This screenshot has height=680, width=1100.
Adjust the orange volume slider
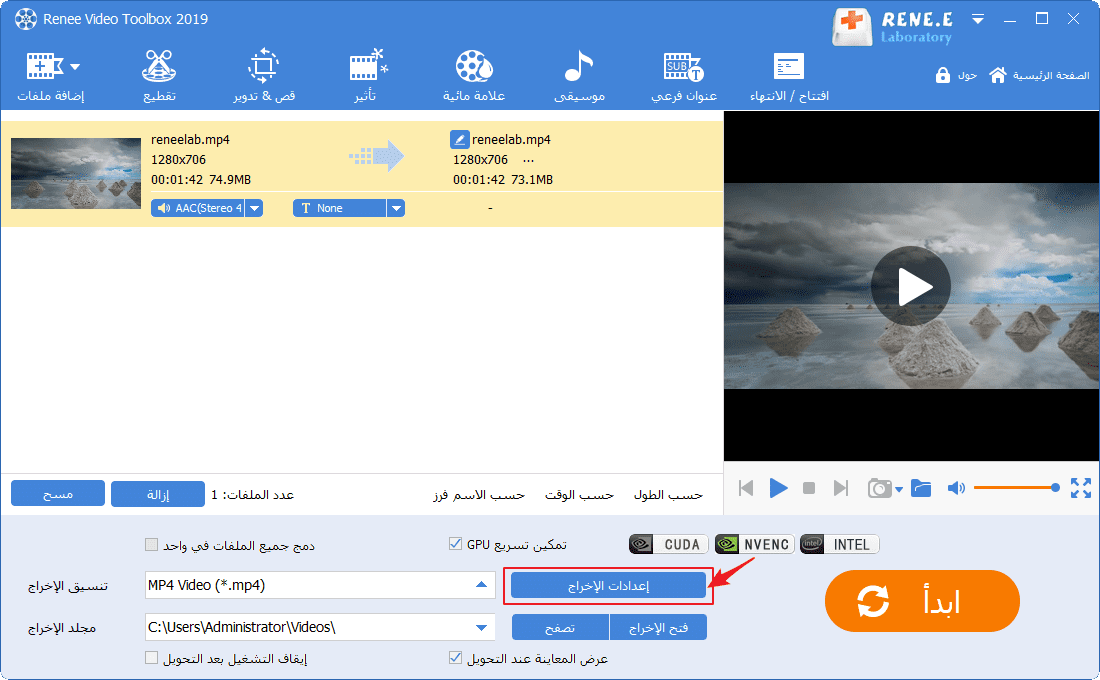coord(1017,488)
